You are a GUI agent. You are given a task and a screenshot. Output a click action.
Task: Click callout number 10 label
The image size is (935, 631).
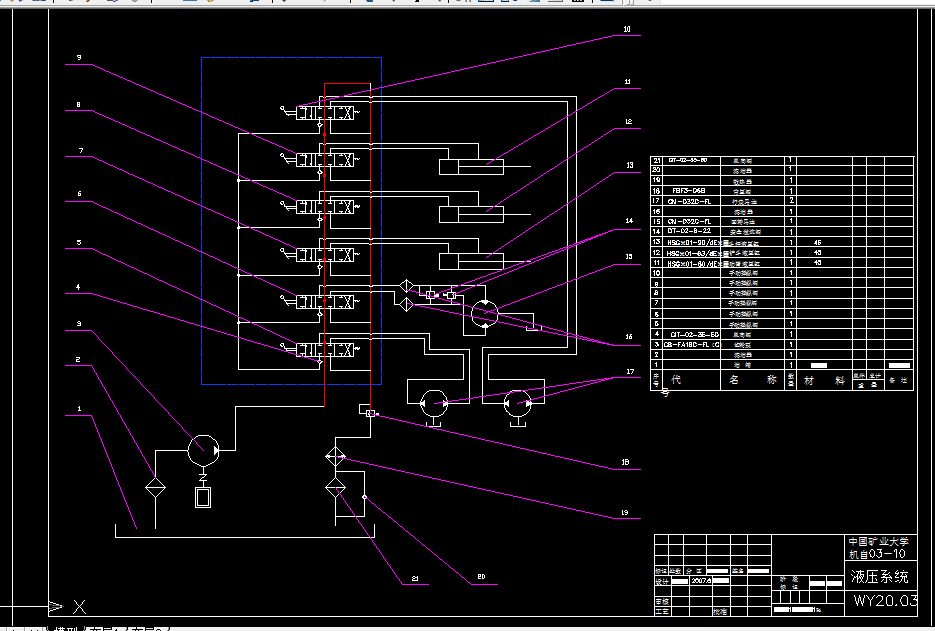(x=627, y=29)
